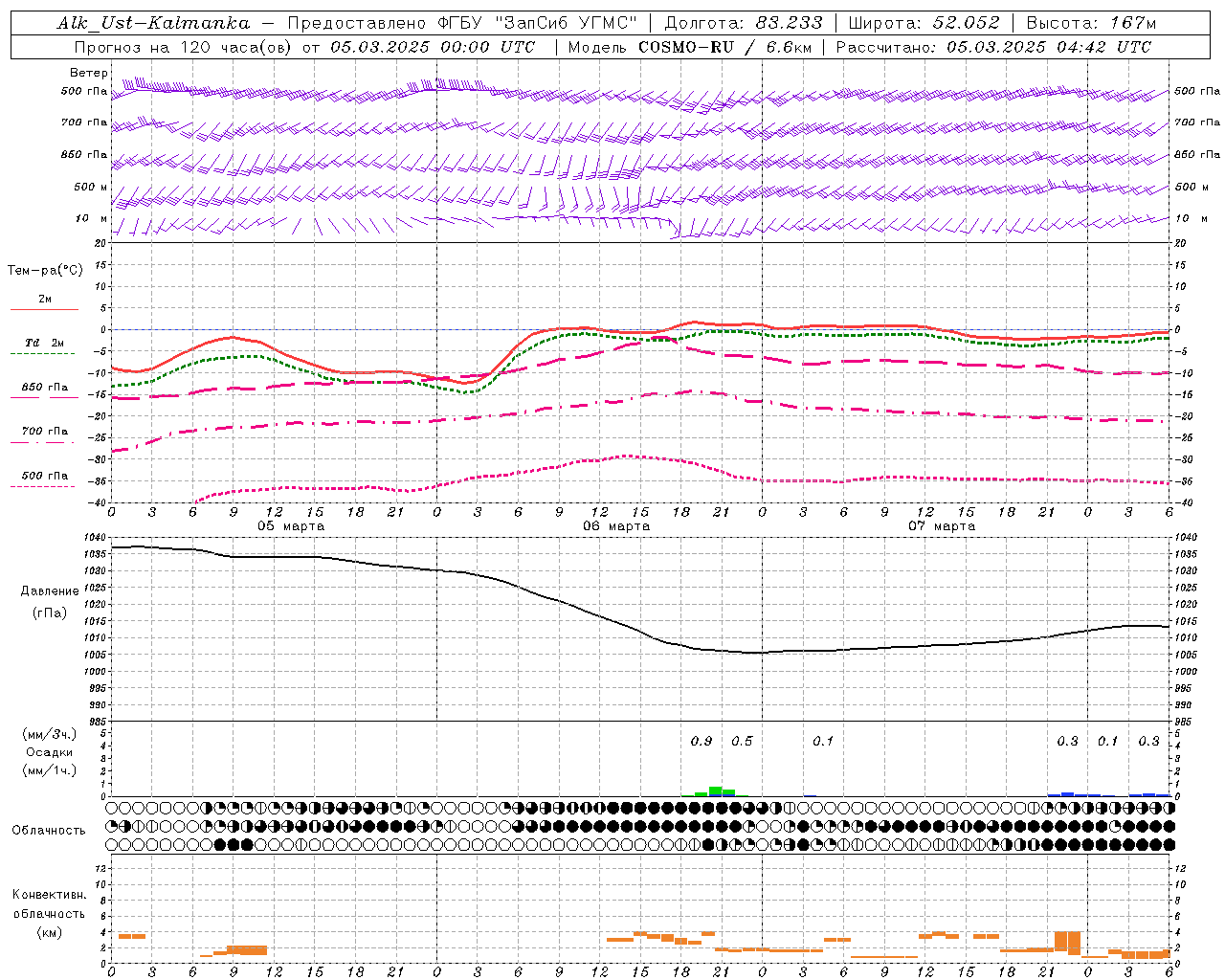Click the (км) unit under convective cloudiness

(x=50, y=932)
